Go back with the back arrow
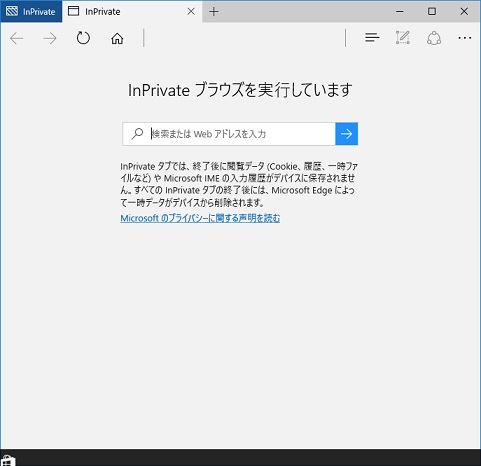This screenshot has height=466, width=481. [17, 38]
